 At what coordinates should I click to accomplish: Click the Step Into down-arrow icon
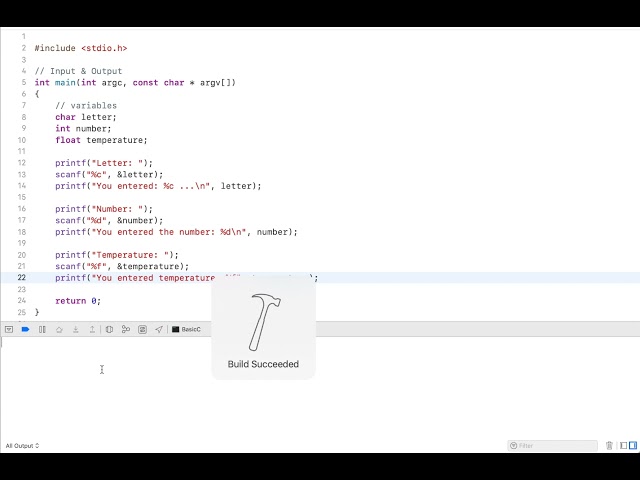tap(76, 329)
